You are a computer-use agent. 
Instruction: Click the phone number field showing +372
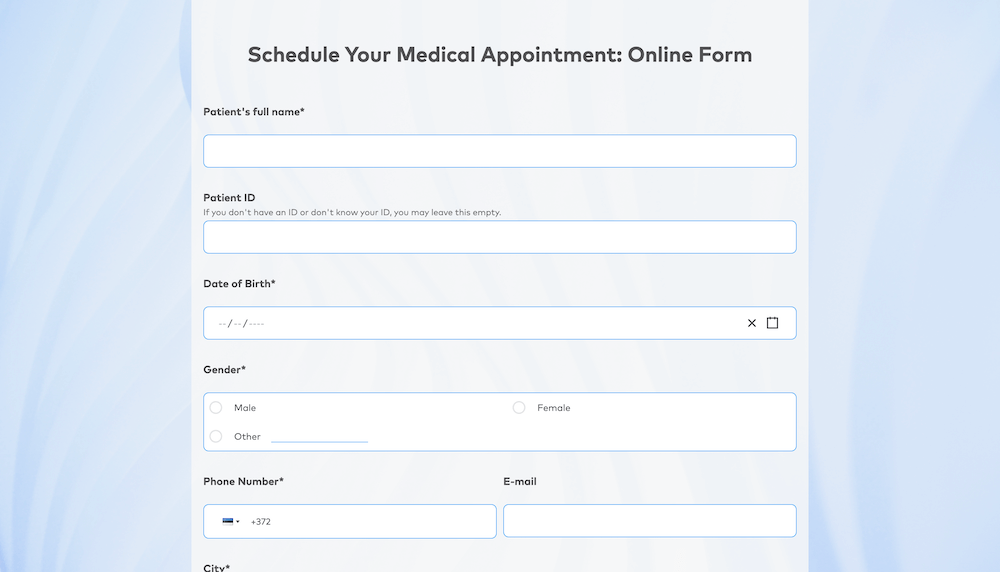pyautogui.click(x=370, y=521)
